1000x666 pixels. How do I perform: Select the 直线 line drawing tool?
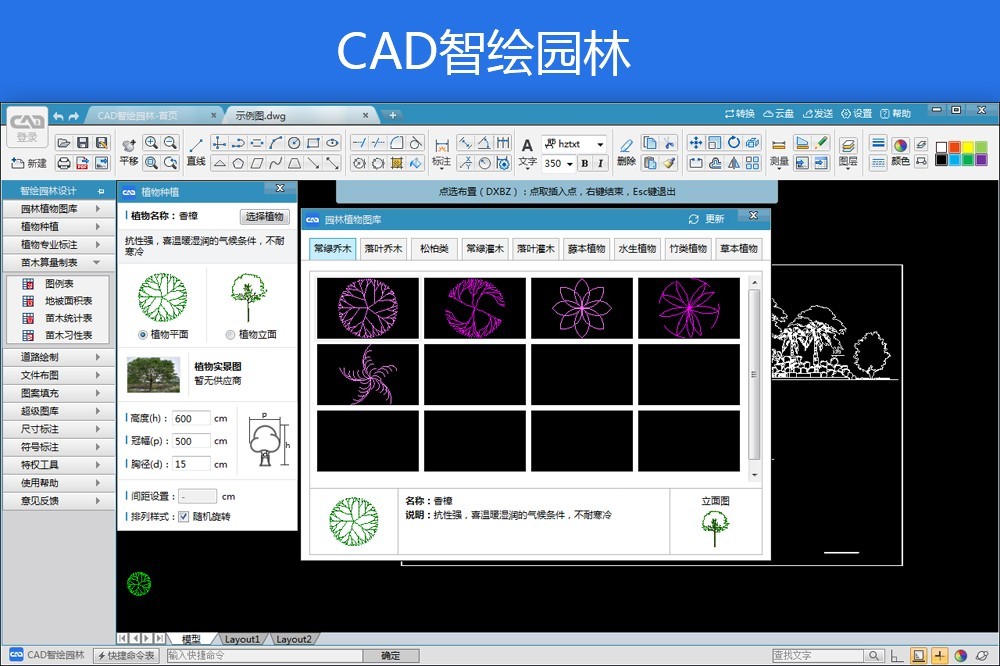(196, 150)
